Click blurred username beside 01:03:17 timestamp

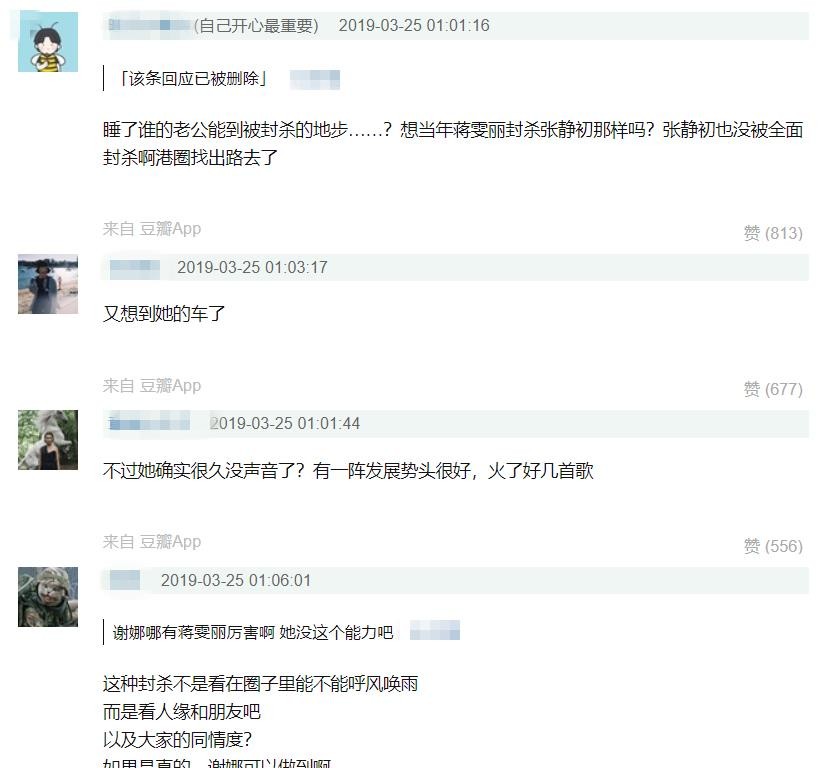pyautogui.click(x=135, y=268)
